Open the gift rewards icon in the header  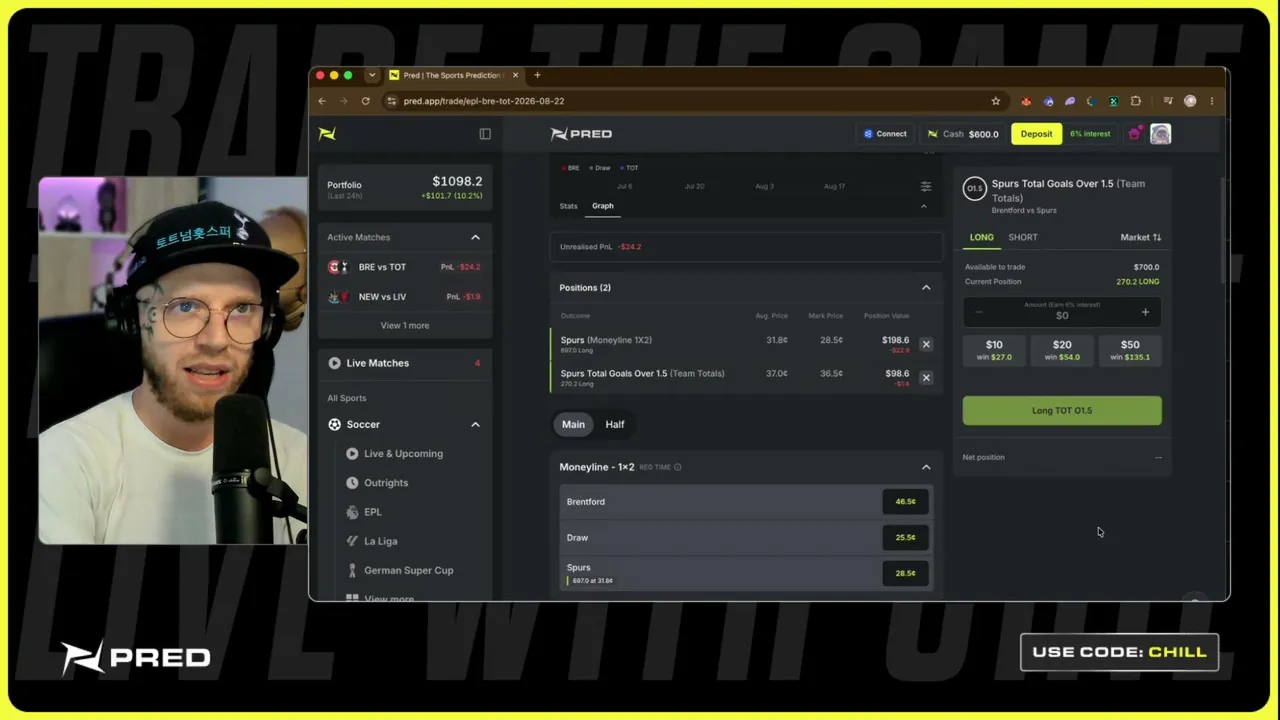click(1135, 134)
